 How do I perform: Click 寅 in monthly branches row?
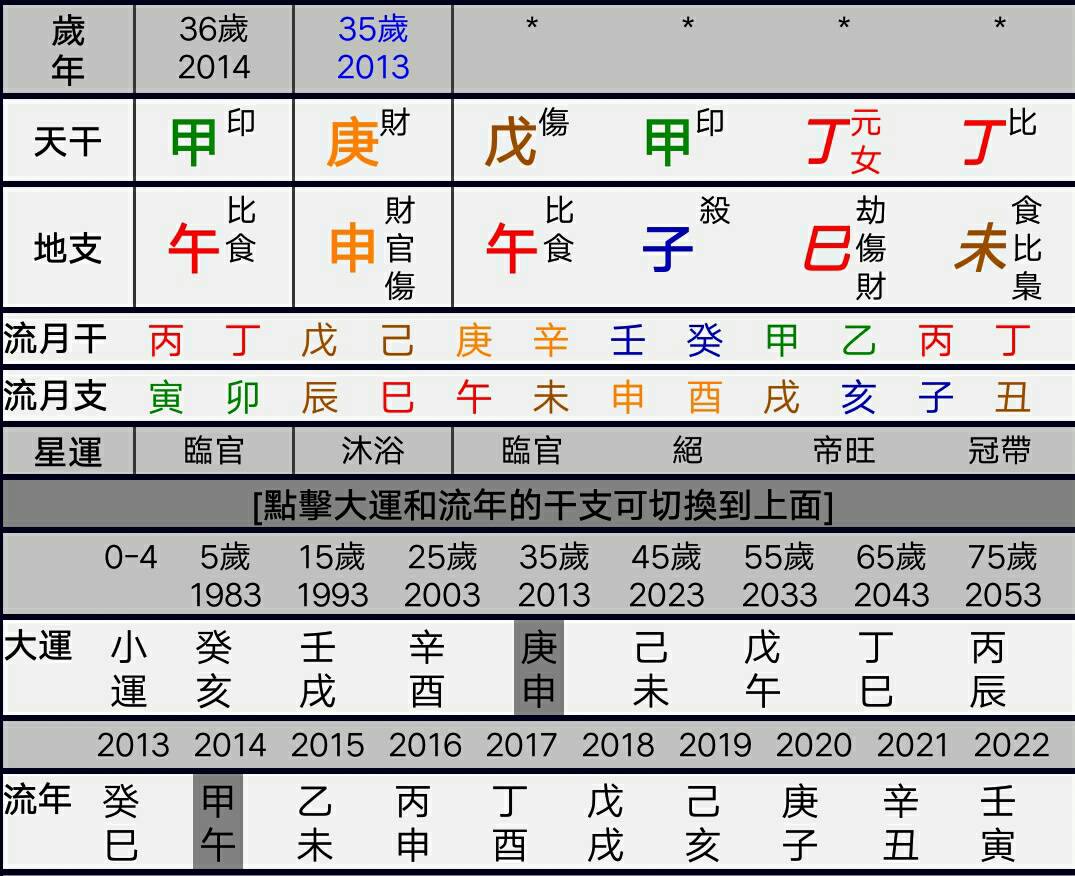(165, 398)
